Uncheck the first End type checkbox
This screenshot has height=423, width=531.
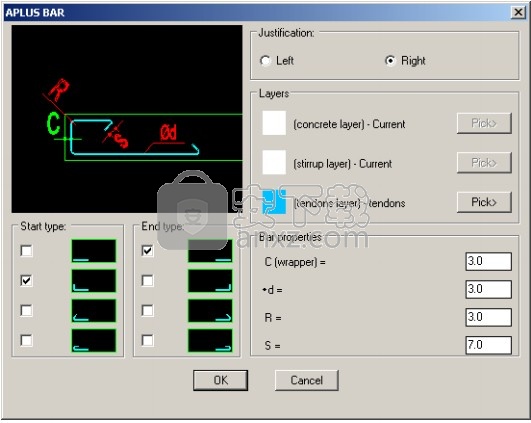[x=147, y=251]
